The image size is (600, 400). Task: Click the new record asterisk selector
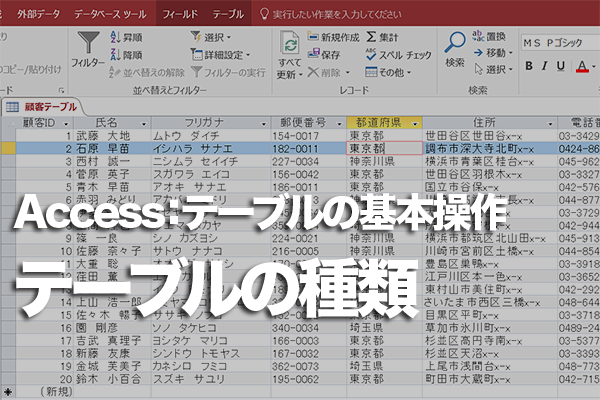[x=8, y=392]
